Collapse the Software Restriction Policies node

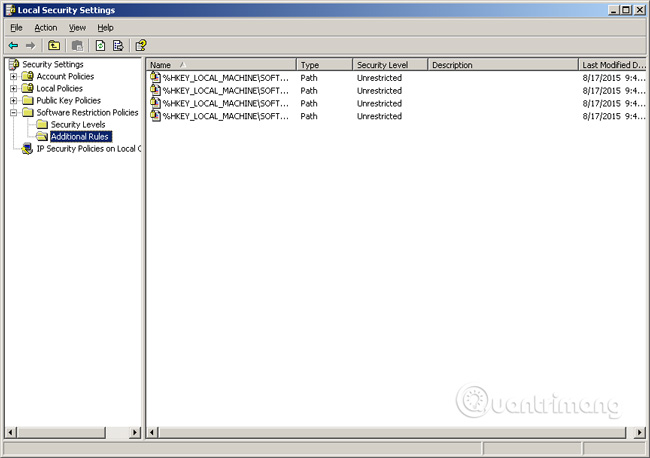point(14,113)
